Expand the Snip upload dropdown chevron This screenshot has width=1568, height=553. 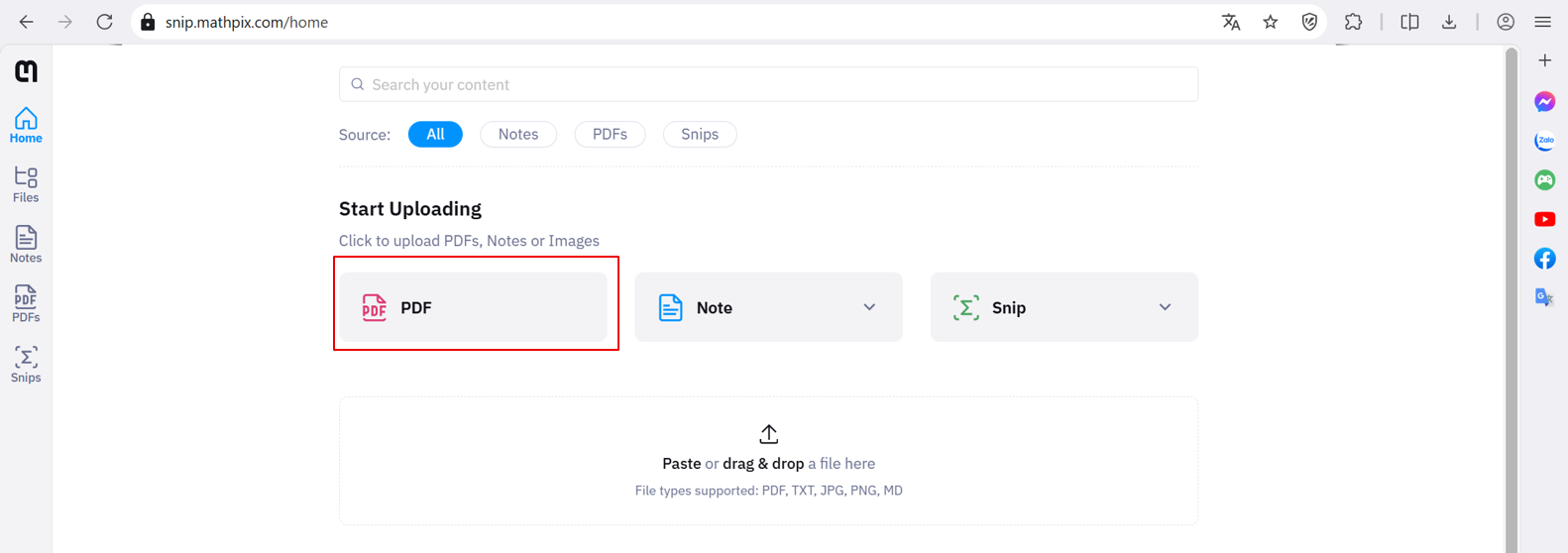coord(1165,307)
